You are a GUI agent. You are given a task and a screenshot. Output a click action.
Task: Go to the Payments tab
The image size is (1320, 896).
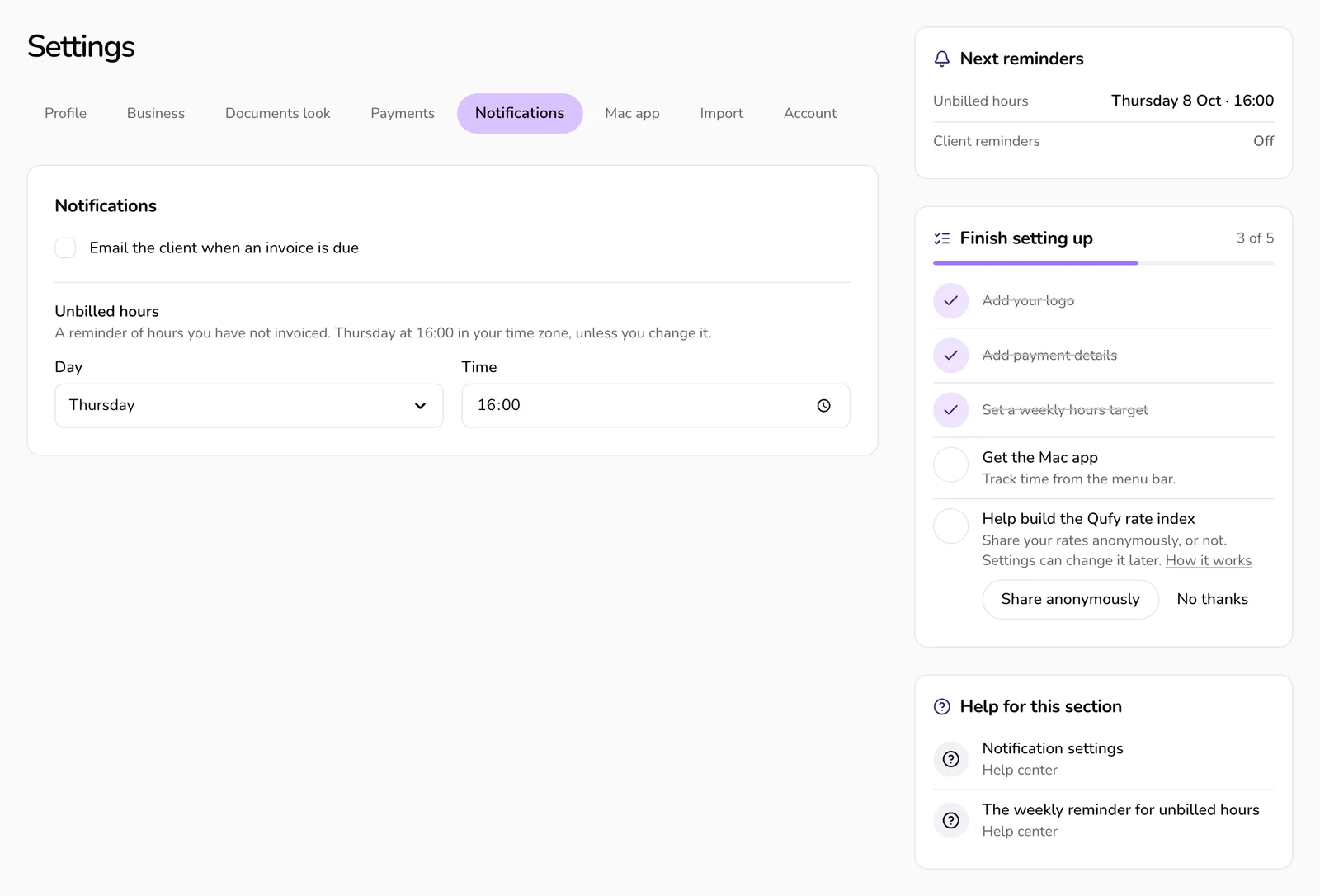point(403,113)
